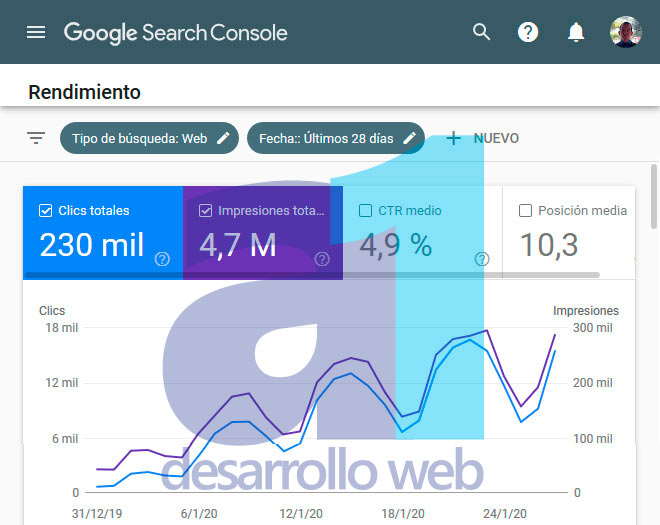Open the Tipo de búsqueda: Web filter
The height and width of the screenshot is (525, 660).
138,138
